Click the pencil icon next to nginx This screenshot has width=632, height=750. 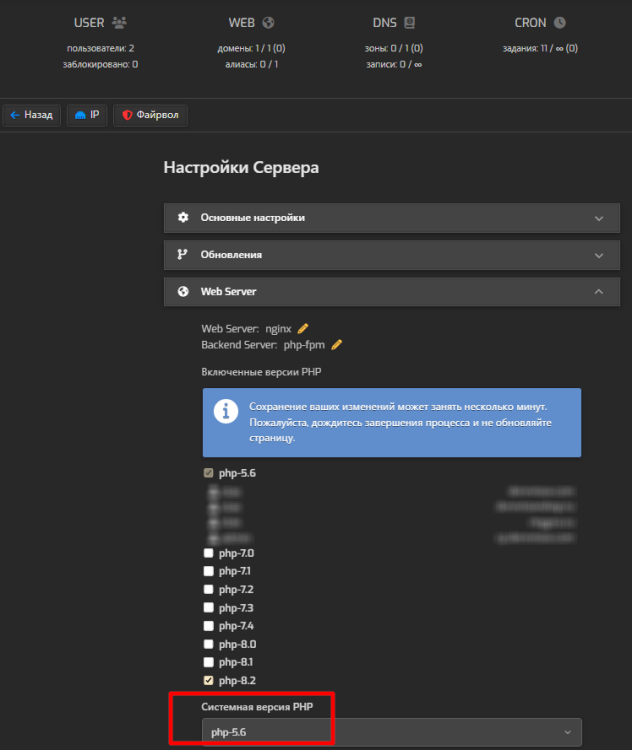(303, 328)
